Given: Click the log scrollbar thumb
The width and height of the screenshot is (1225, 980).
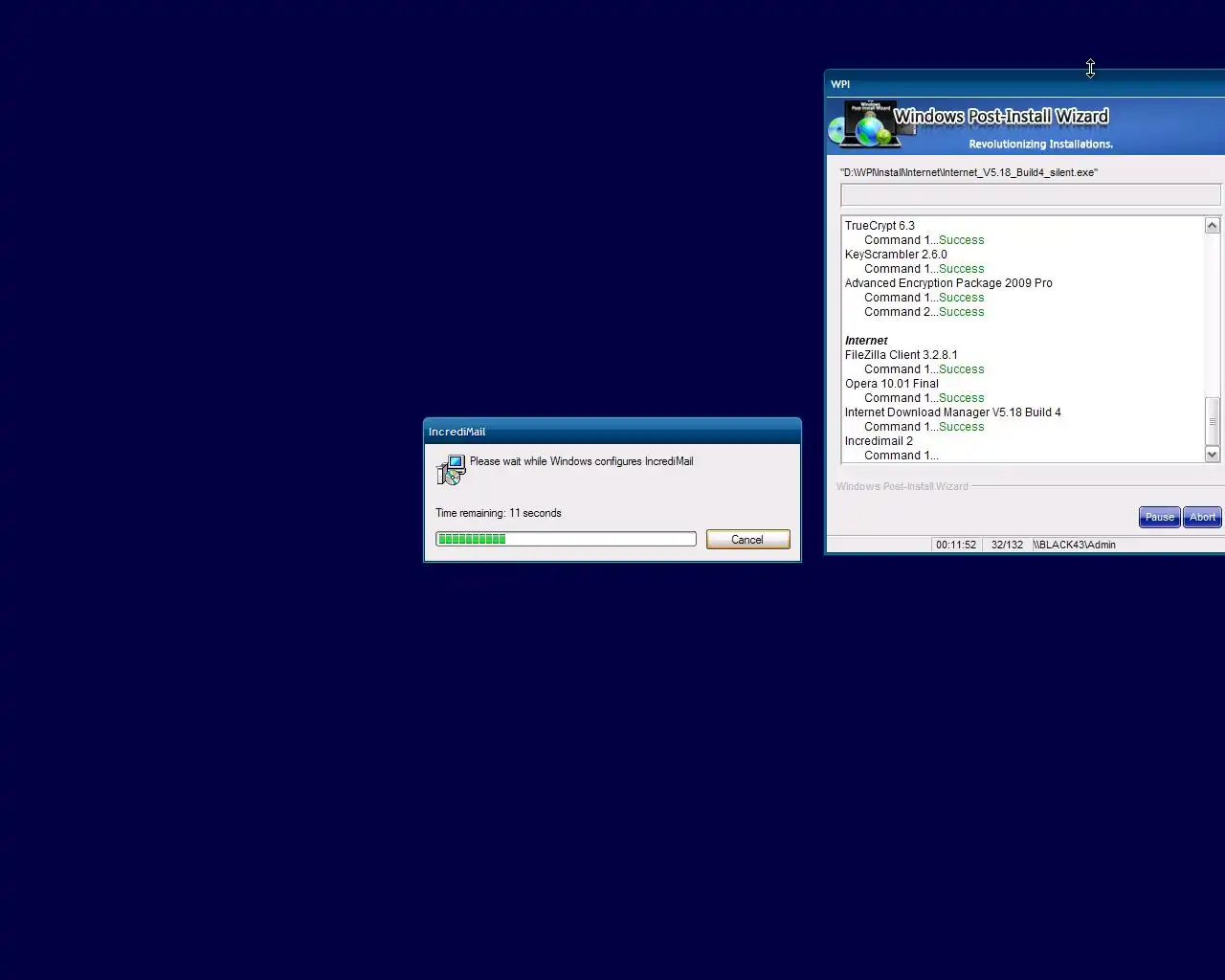Looking at the screenshot, I should tap(1212, 421).
